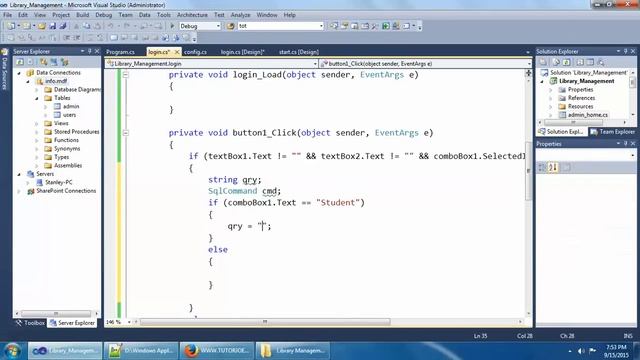Select the users table in Server Explorer
Screen dimensions: 640x360
69,115
